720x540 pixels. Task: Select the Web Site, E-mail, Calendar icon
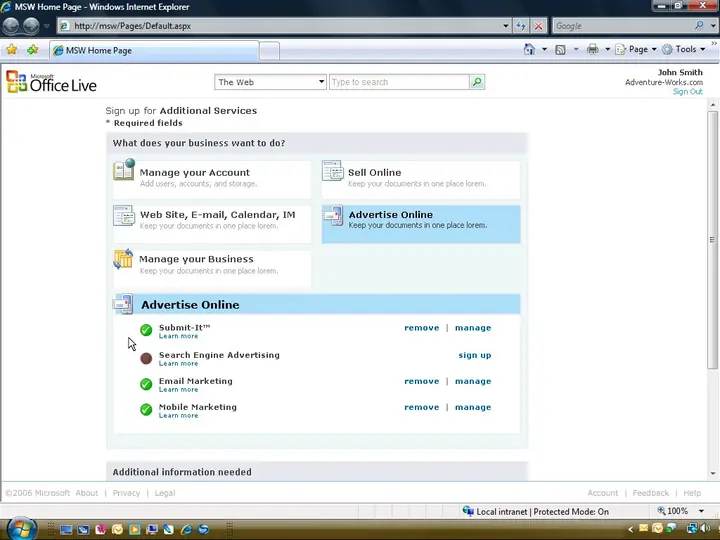point(124,215)
